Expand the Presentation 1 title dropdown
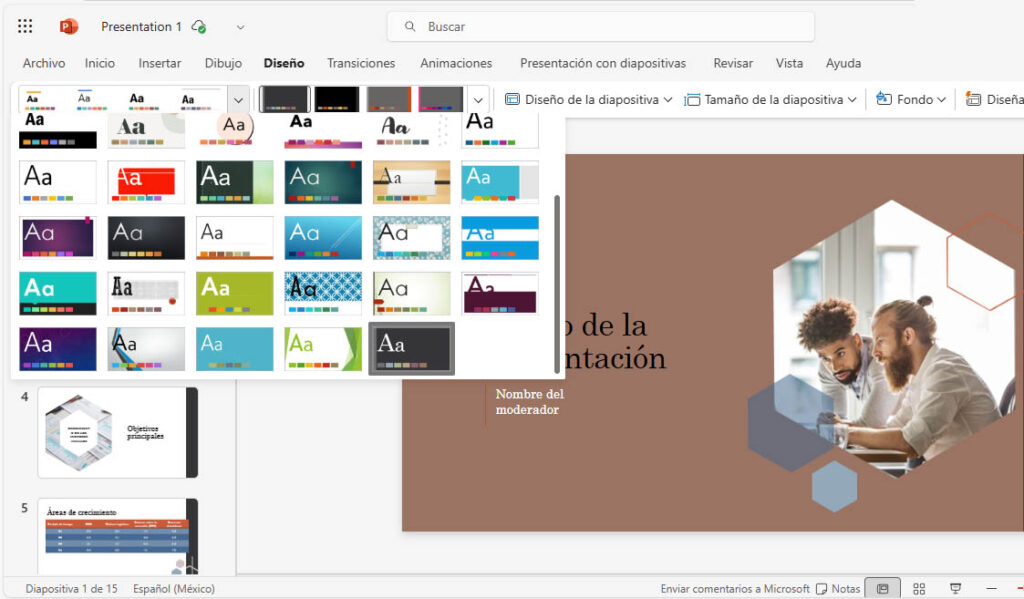 pos(240,27)
